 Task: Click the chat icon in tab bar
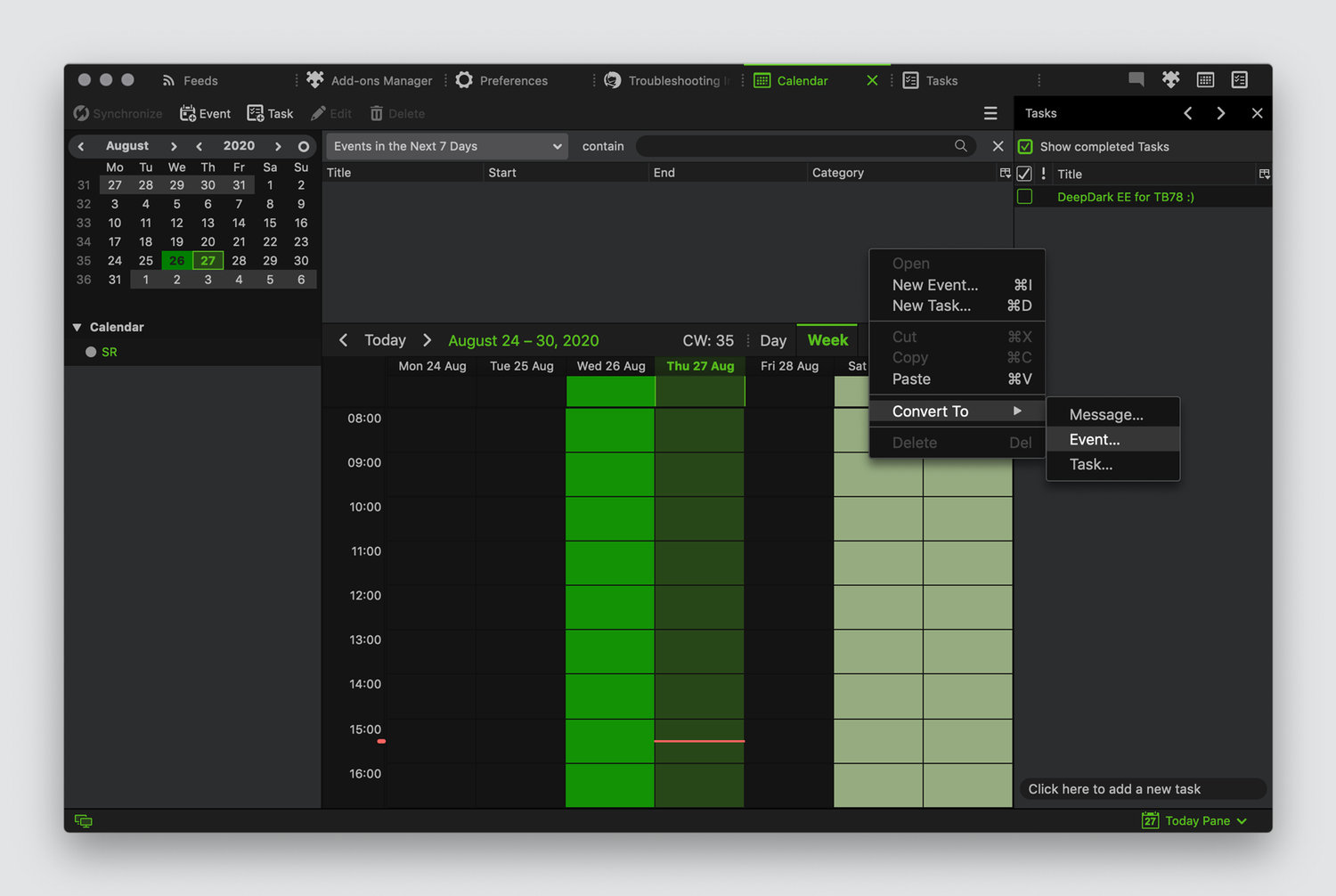tap(1136, 79)
